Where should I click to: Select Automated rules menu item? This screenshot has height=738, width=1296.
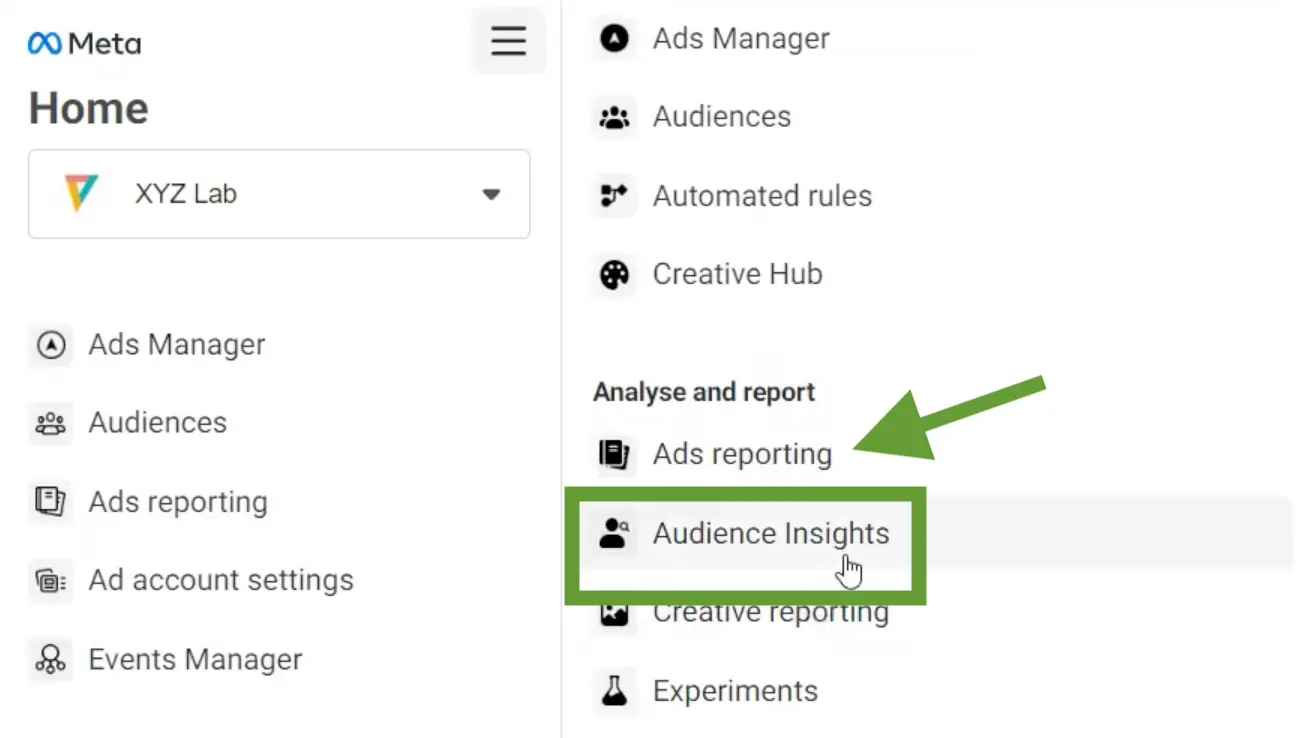(x=762, y=196)
